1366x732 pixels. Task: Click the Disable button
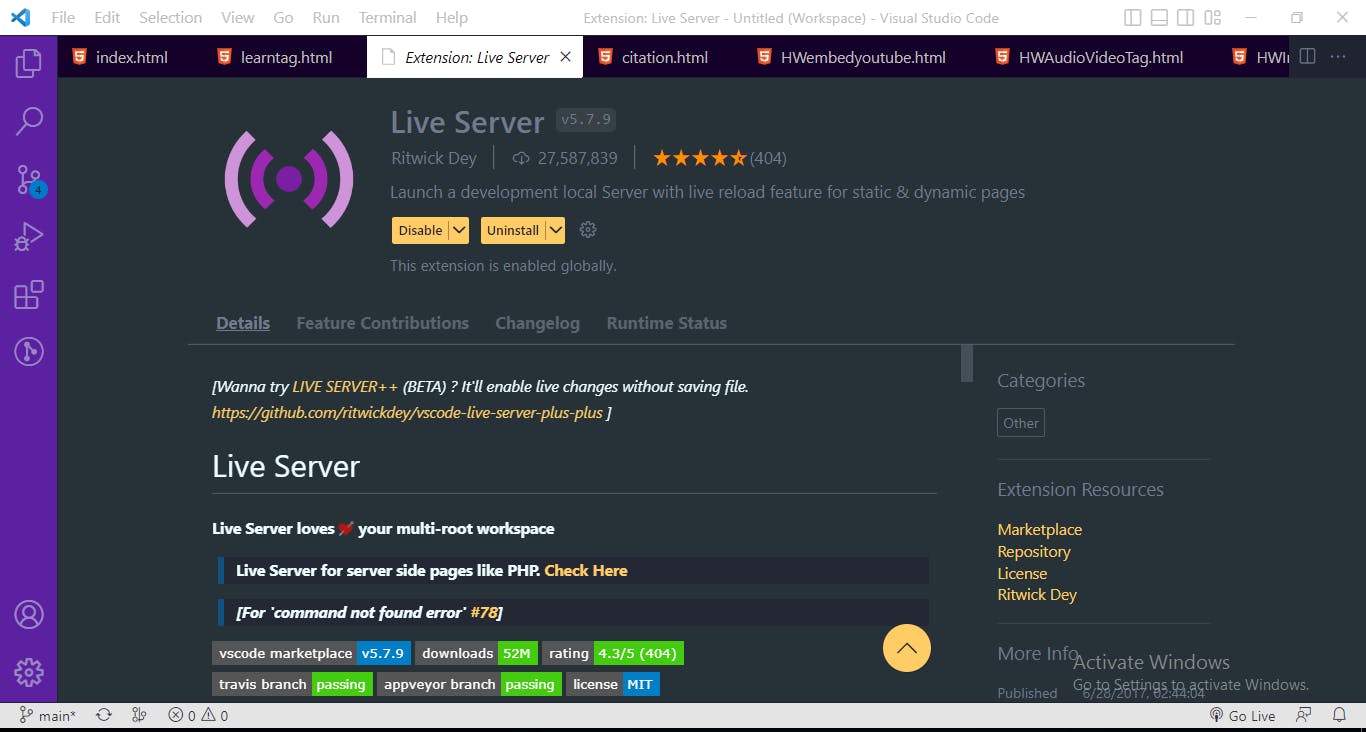click(x=420, y=230)
